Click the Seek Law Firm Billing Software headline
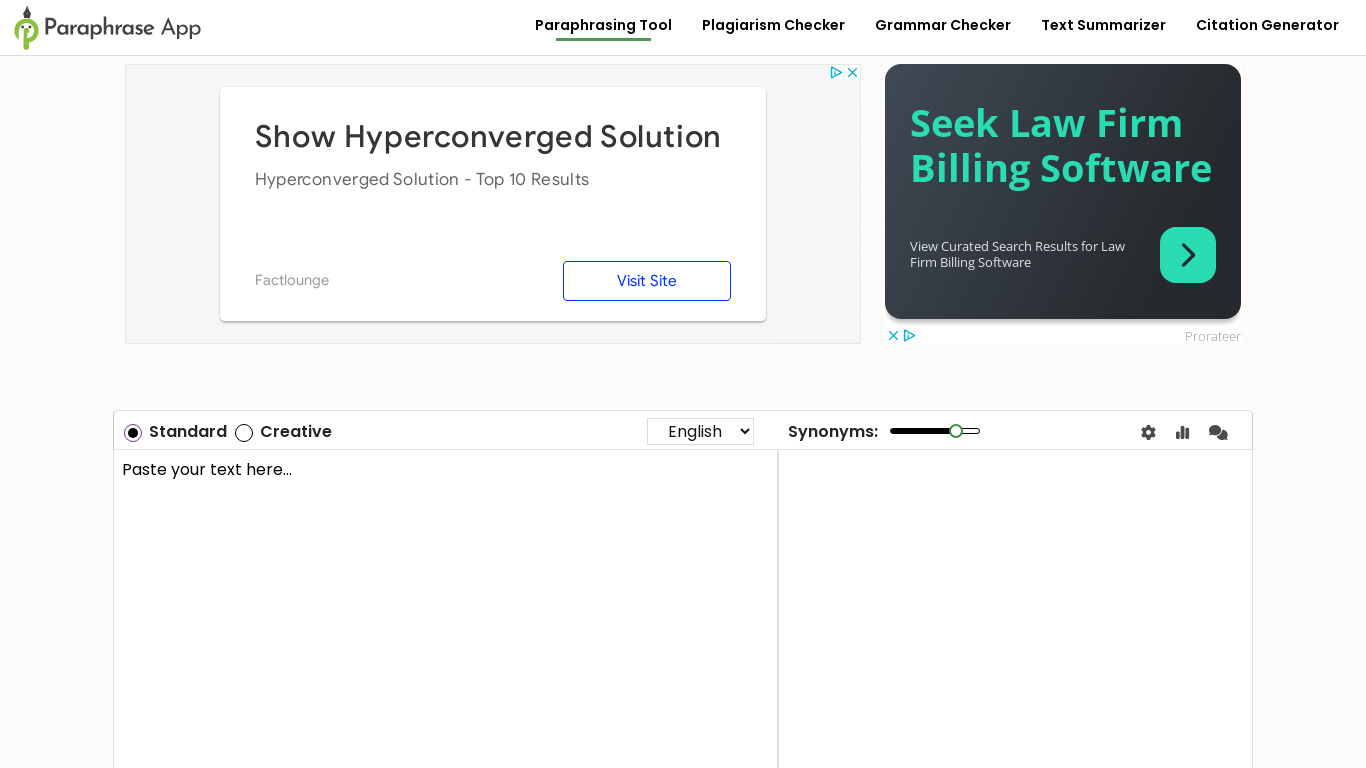 [x=1060, y=146]
